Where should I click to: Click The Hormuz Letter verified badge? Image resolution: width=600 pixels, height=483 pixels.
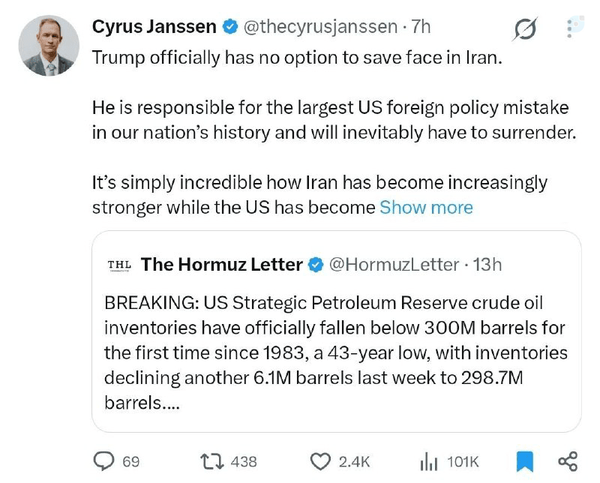(316, 265)
